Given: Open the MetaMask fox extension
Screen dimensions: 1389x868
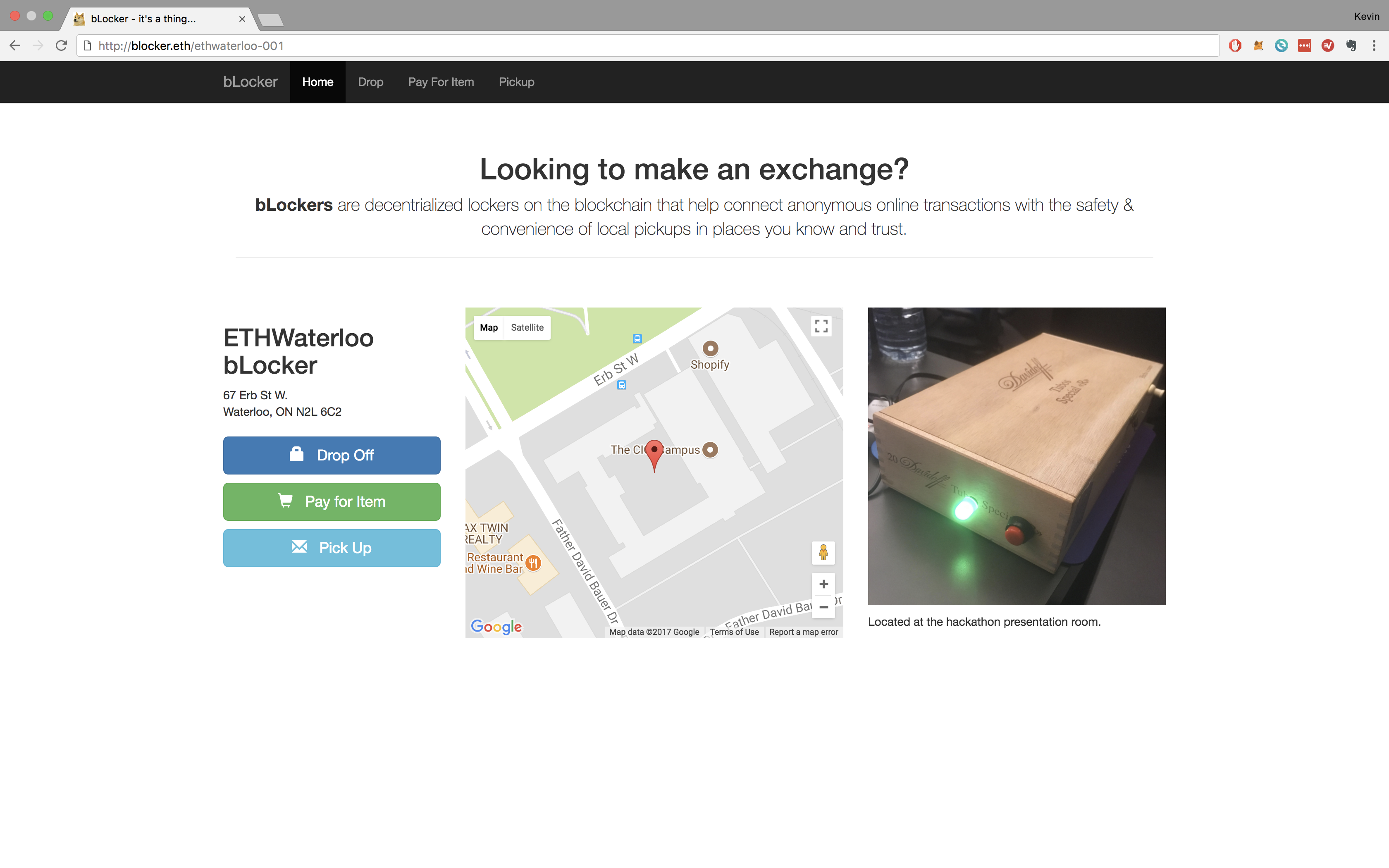Looking at the screenshot, I should click(1258, 46).
